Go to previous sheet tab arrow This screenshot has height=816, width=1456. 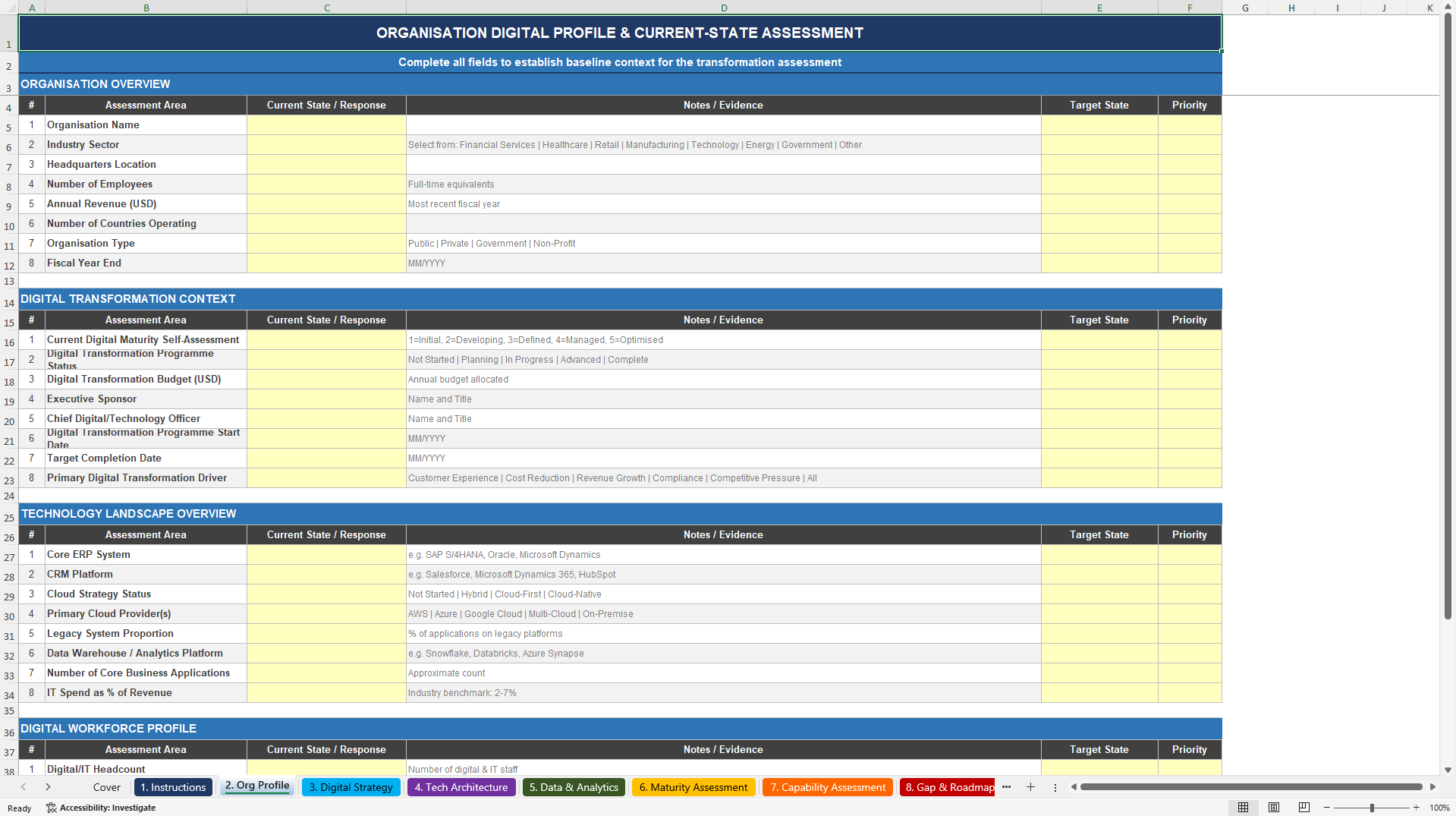coord(24,787)
